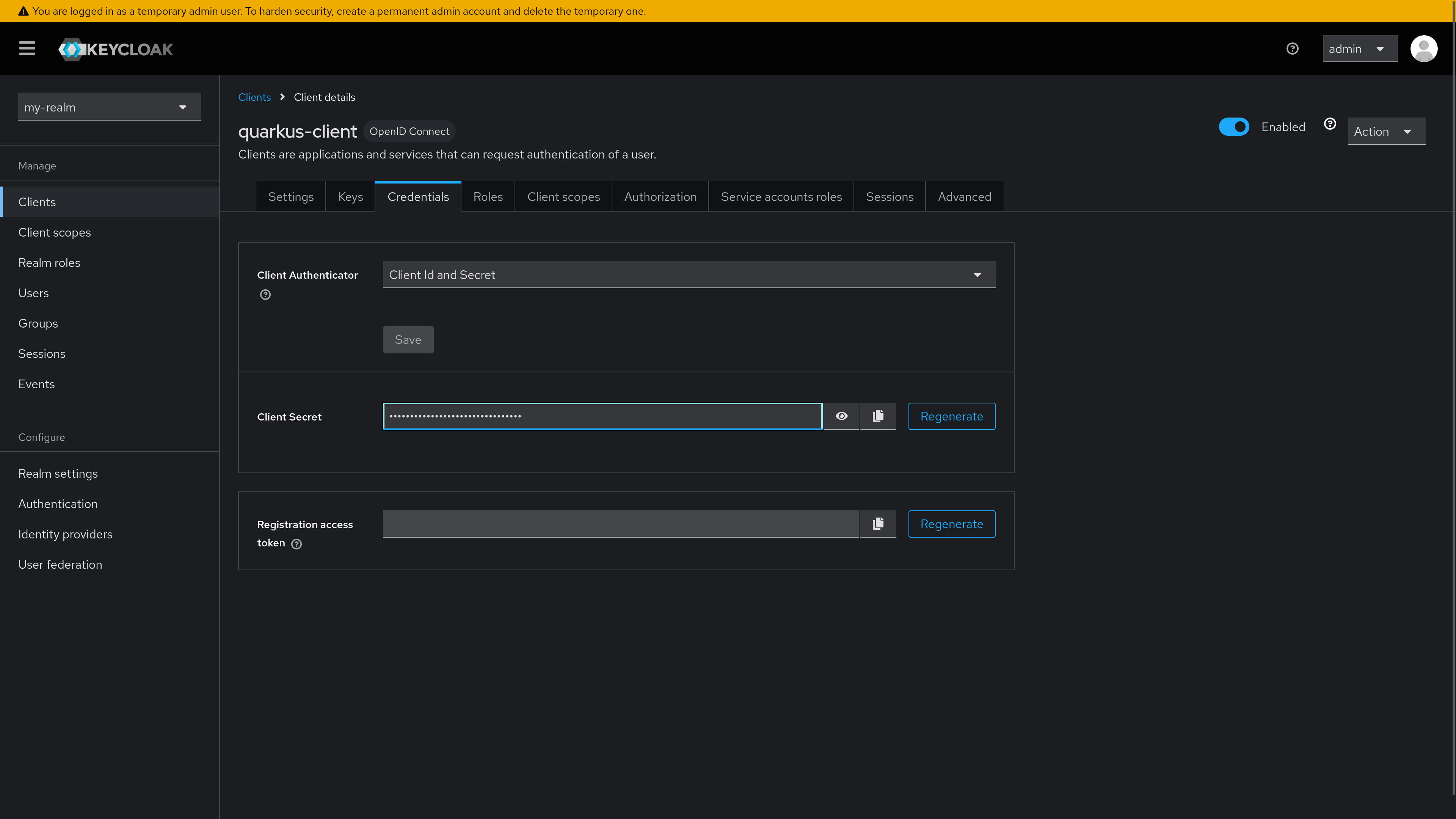Click the user avatar icon
The width and height of the screenshot is (1456, 819).
click(1423, 49)
